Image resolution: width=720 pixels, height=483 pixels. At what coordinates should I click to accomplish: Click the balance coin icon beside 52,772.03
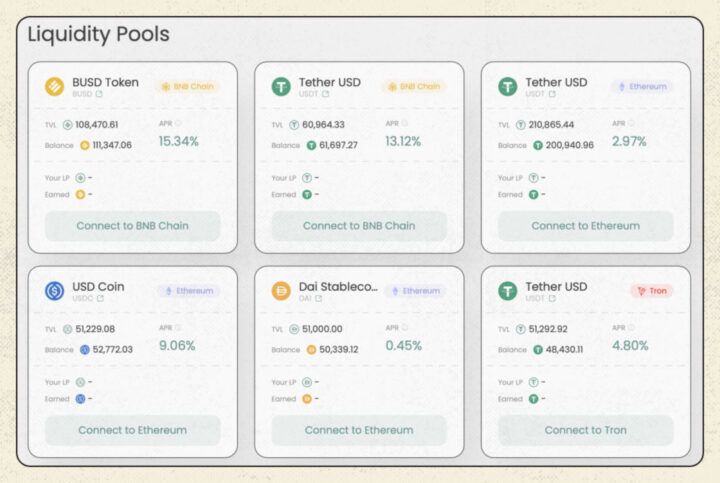click(x=84, y=350)
